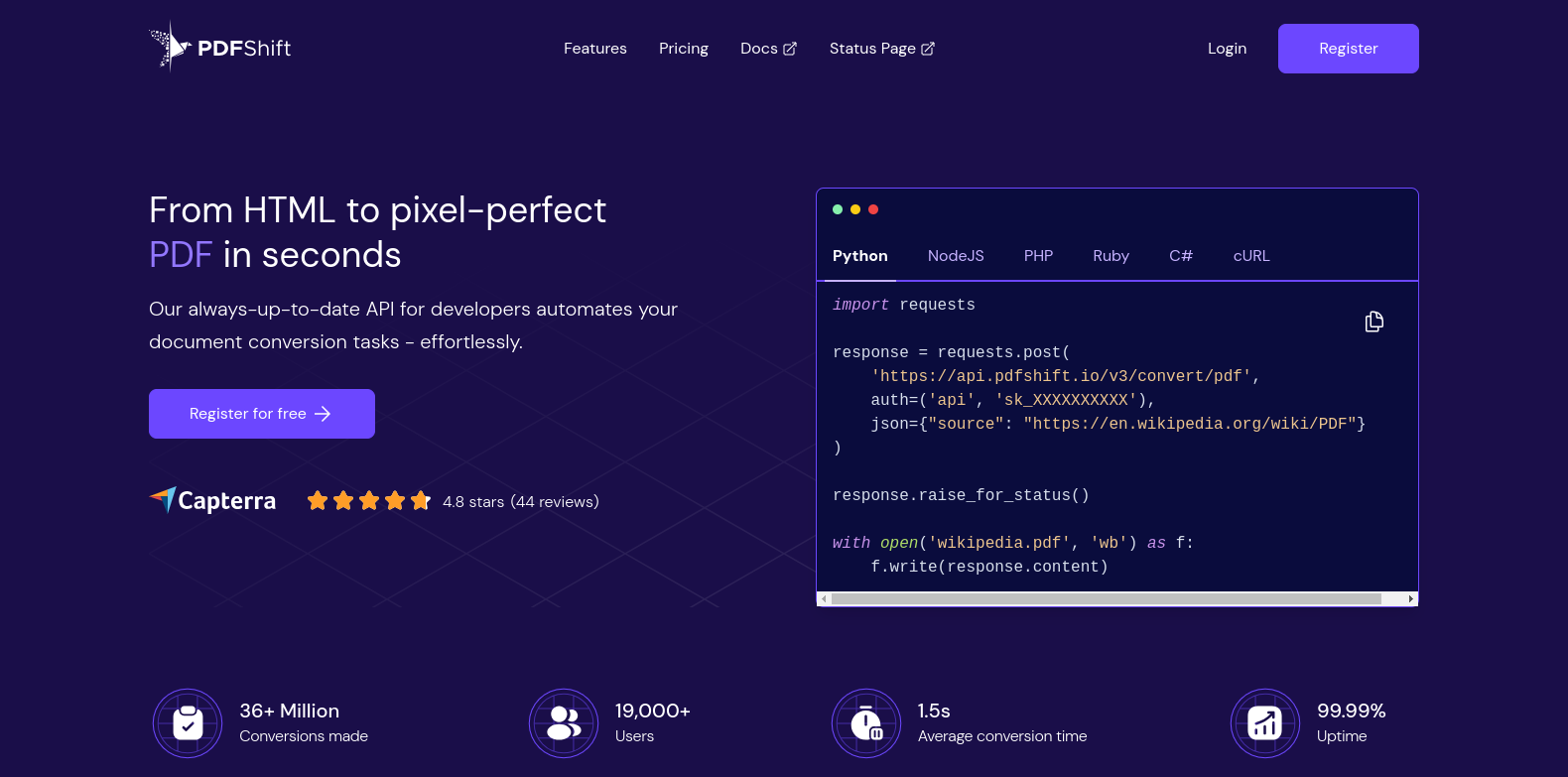Click the PDFShift bird logo
This screenshot has height=777, width=1568.
tap(170, 47)
